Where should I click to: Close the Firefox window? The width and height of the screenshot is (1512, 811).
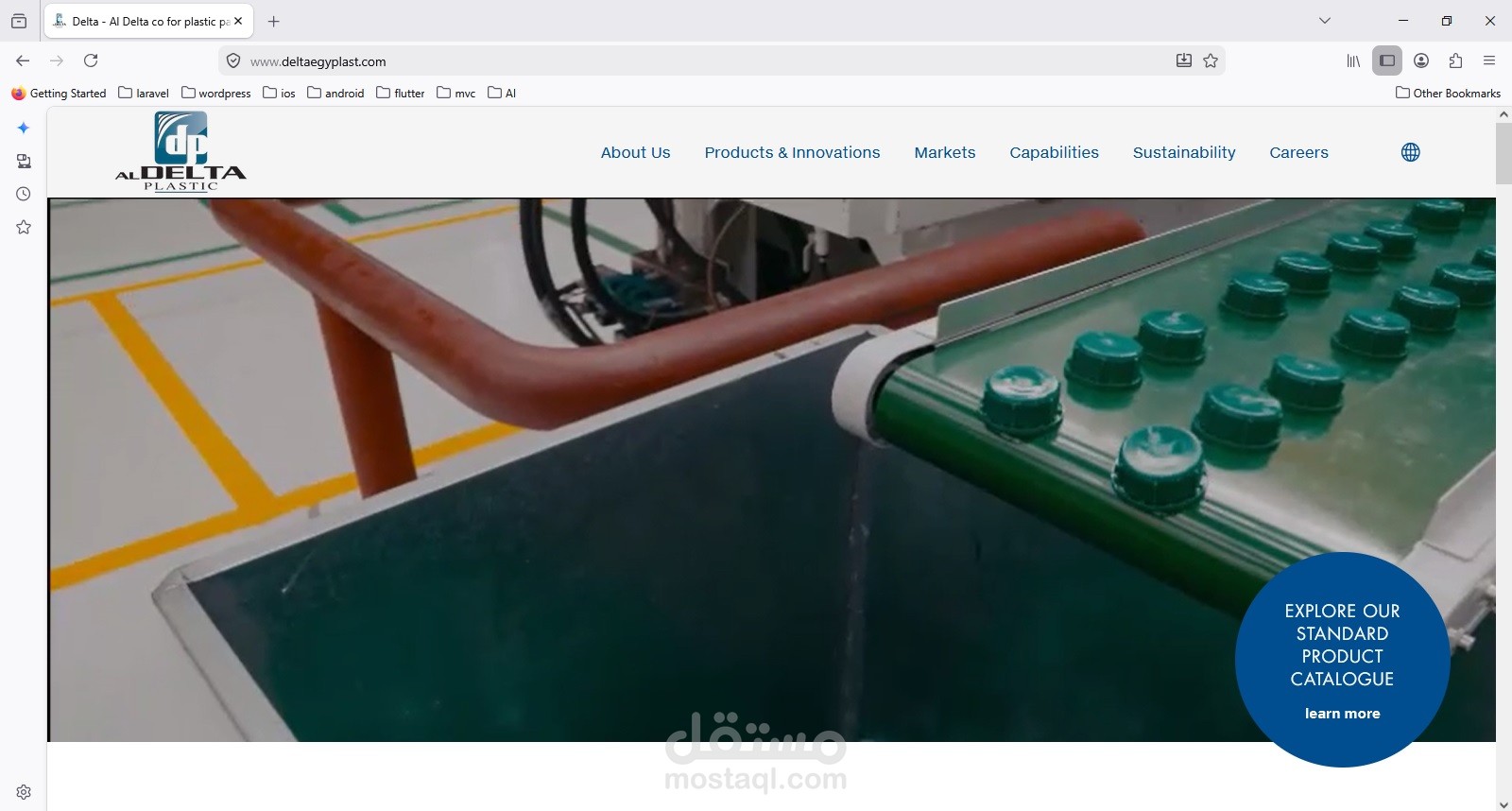coord(1490,21)
